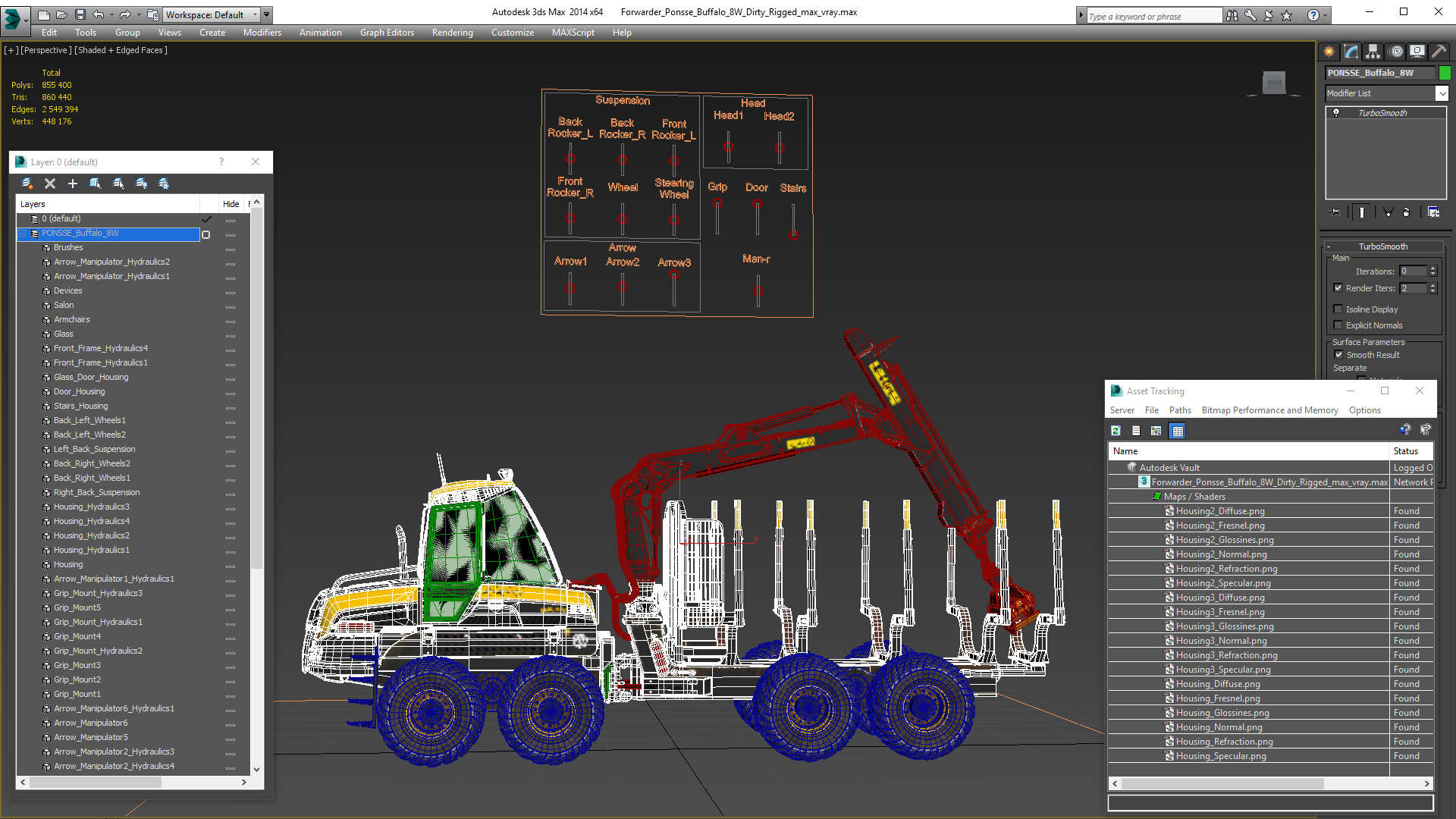
Task: Click the New Scene icon in quick access toolbar
Action: [x=43, y=14]
